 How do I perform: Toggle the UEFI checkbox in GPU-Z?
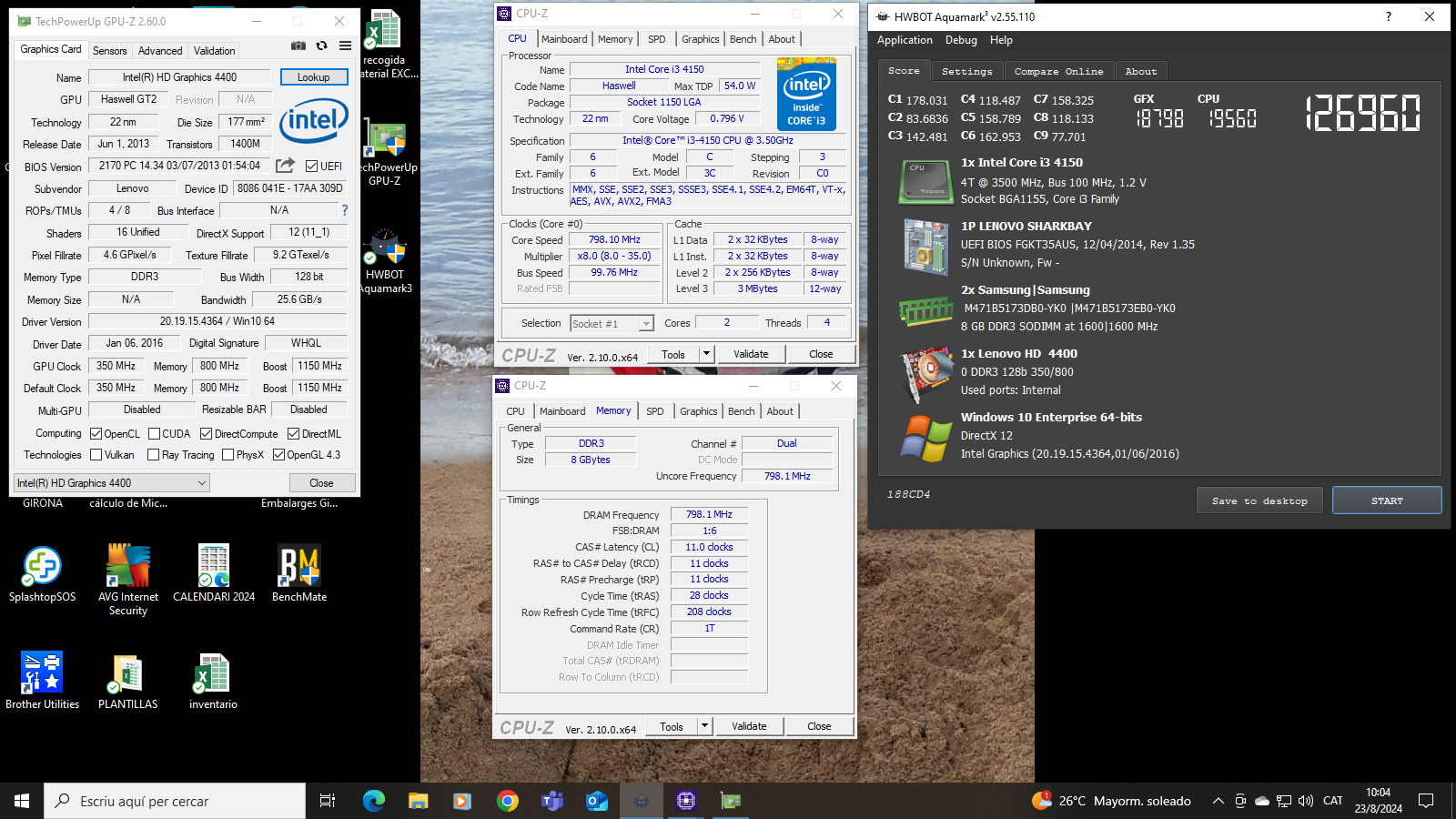(312, 166)
